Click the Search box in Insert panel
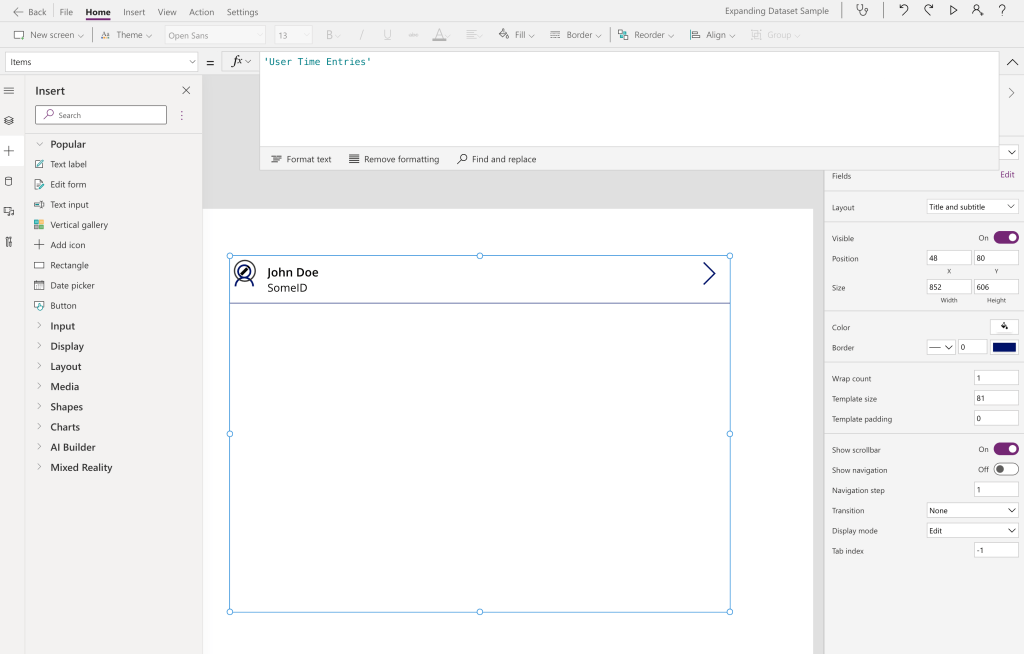This screenshot has width=1024, height=654. (101, 115)
